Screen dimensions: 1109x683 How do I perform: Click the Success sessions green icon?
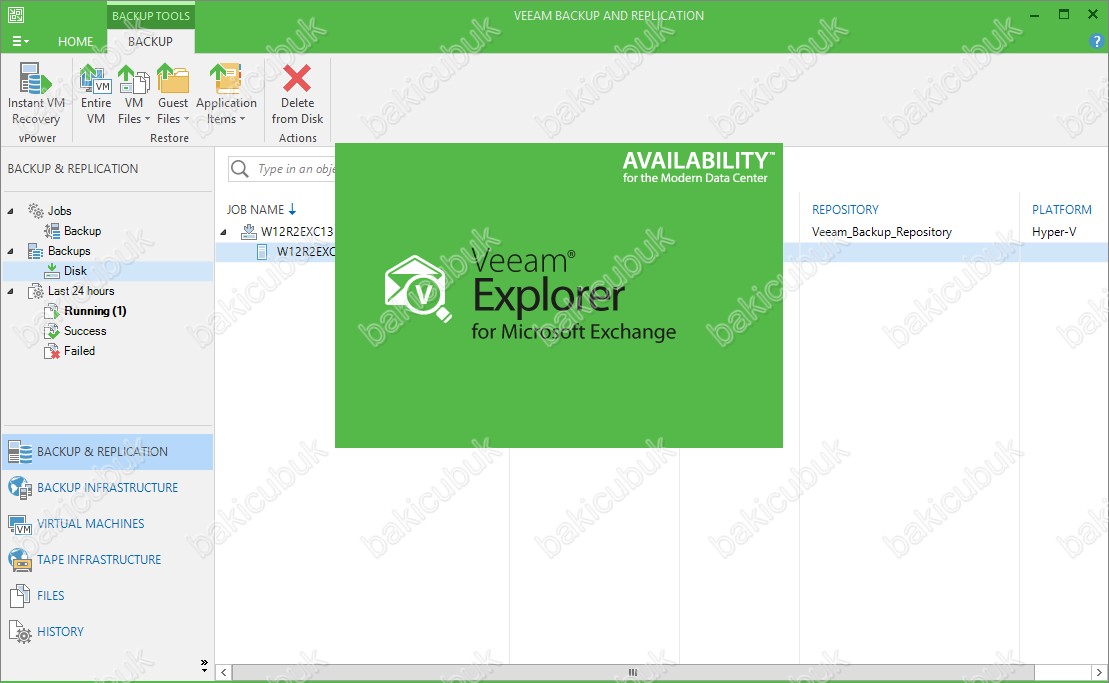tap(52, 331)
